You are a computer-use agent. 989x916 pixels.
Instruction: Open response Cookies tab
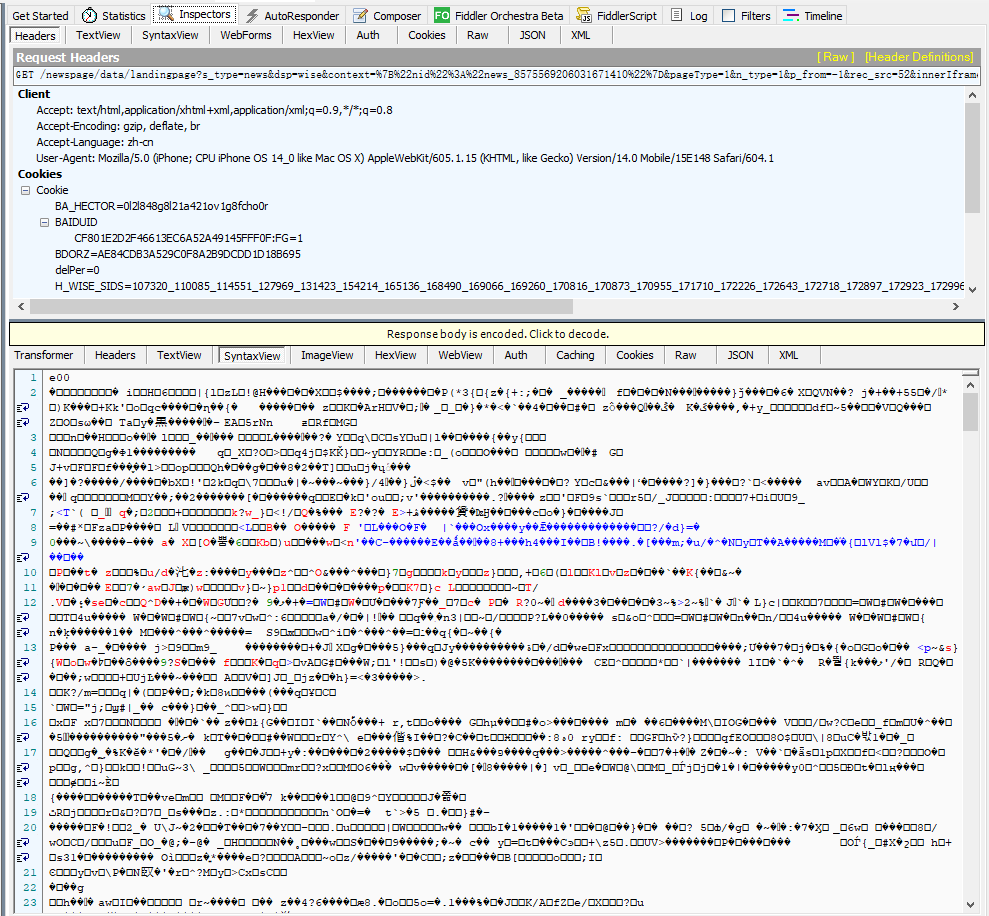(x=635, y=355)
